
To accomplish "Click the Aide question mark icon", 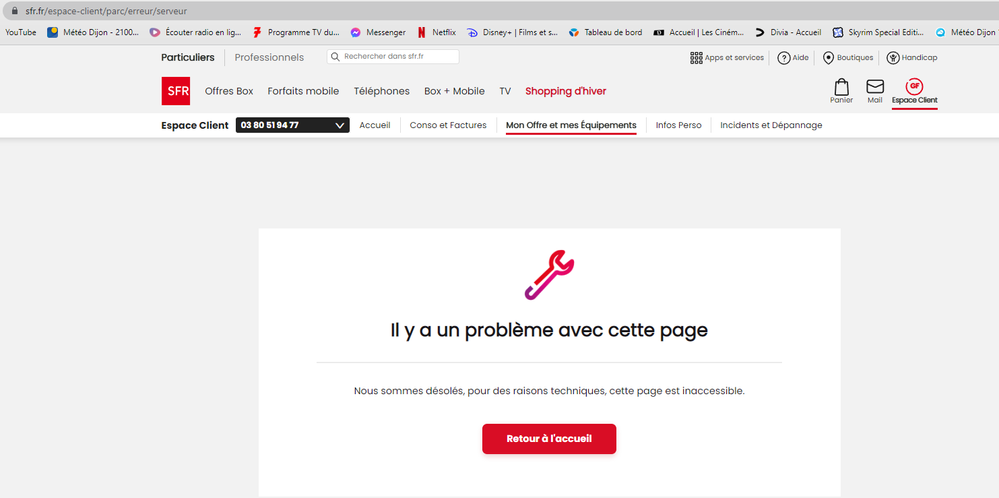I will 784,58.
